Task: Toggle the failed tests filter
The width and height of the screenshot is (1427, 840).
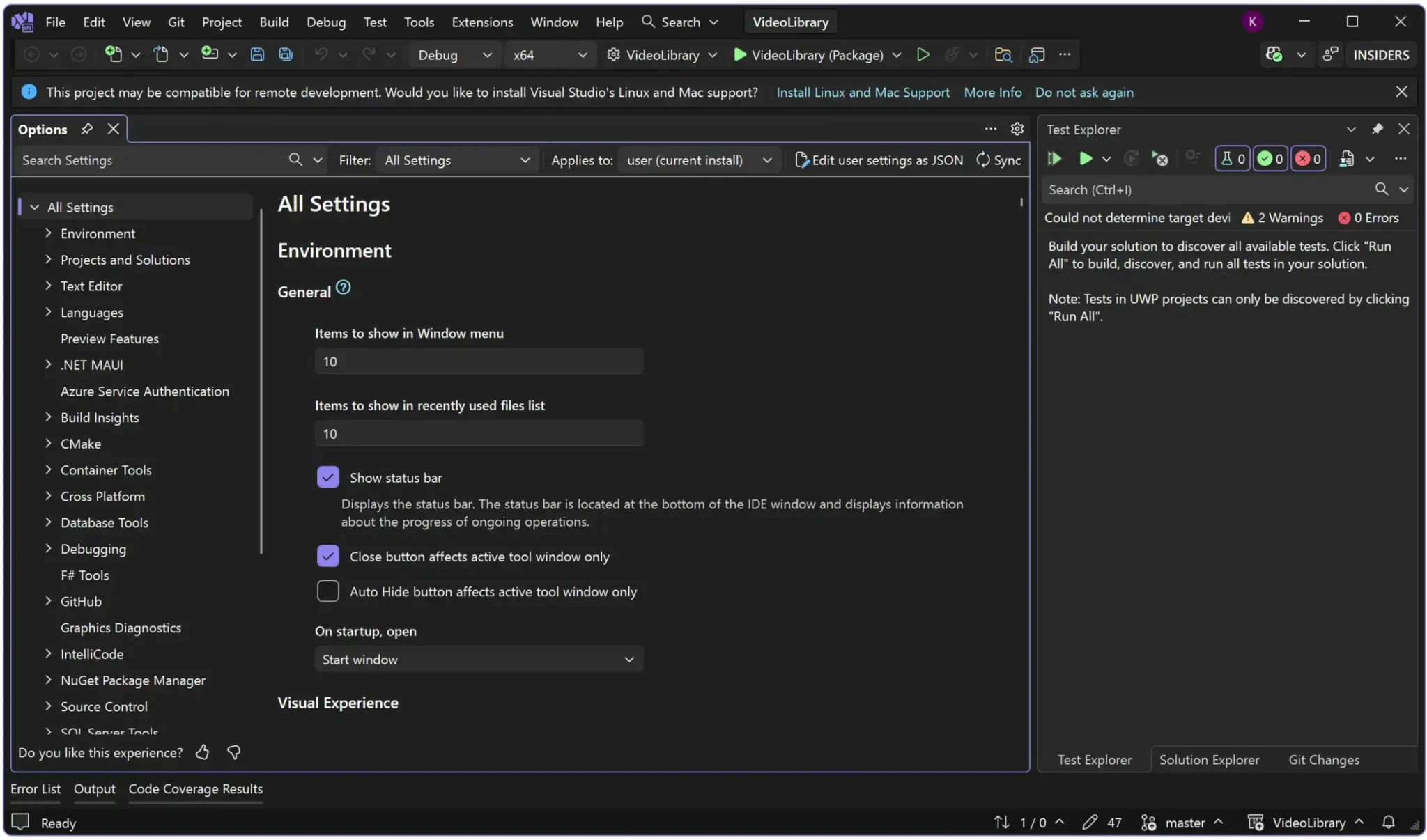Action: (1307, 159)
